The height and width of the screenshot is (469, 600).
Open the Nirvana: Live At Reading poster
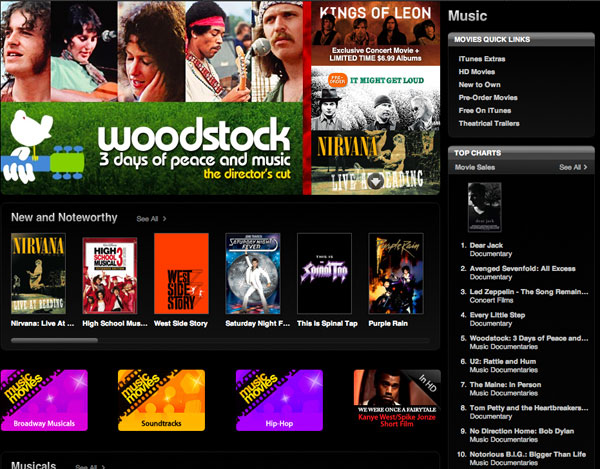(x=38, y=274)
